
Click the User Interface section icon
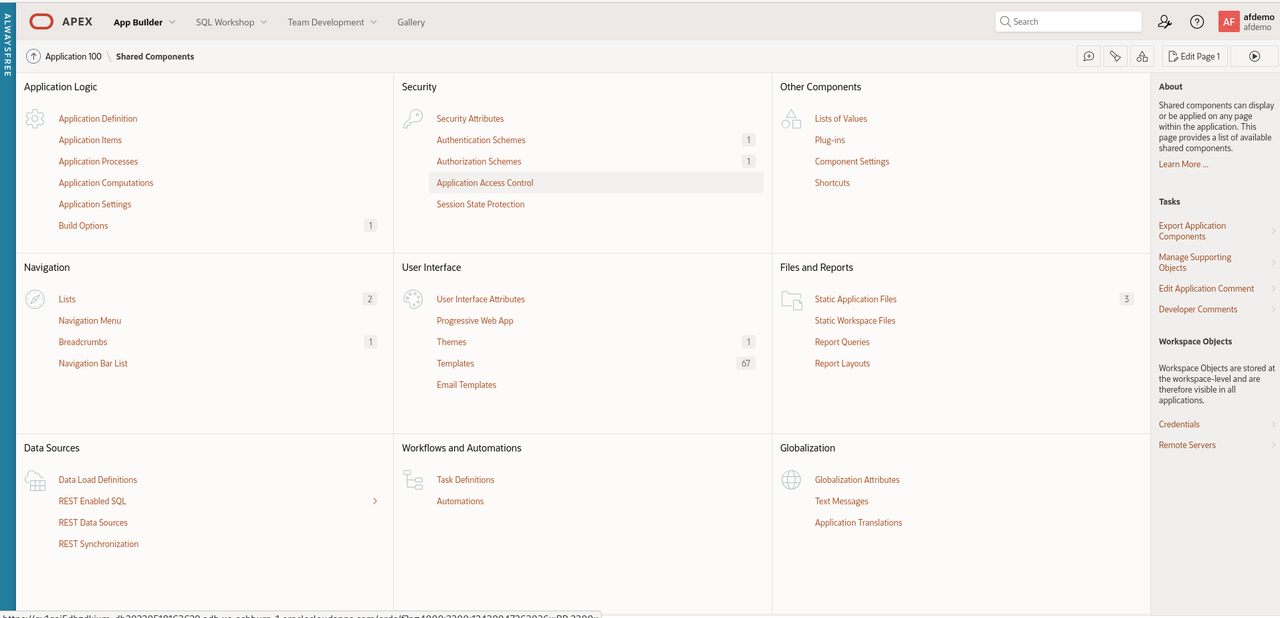413,298
